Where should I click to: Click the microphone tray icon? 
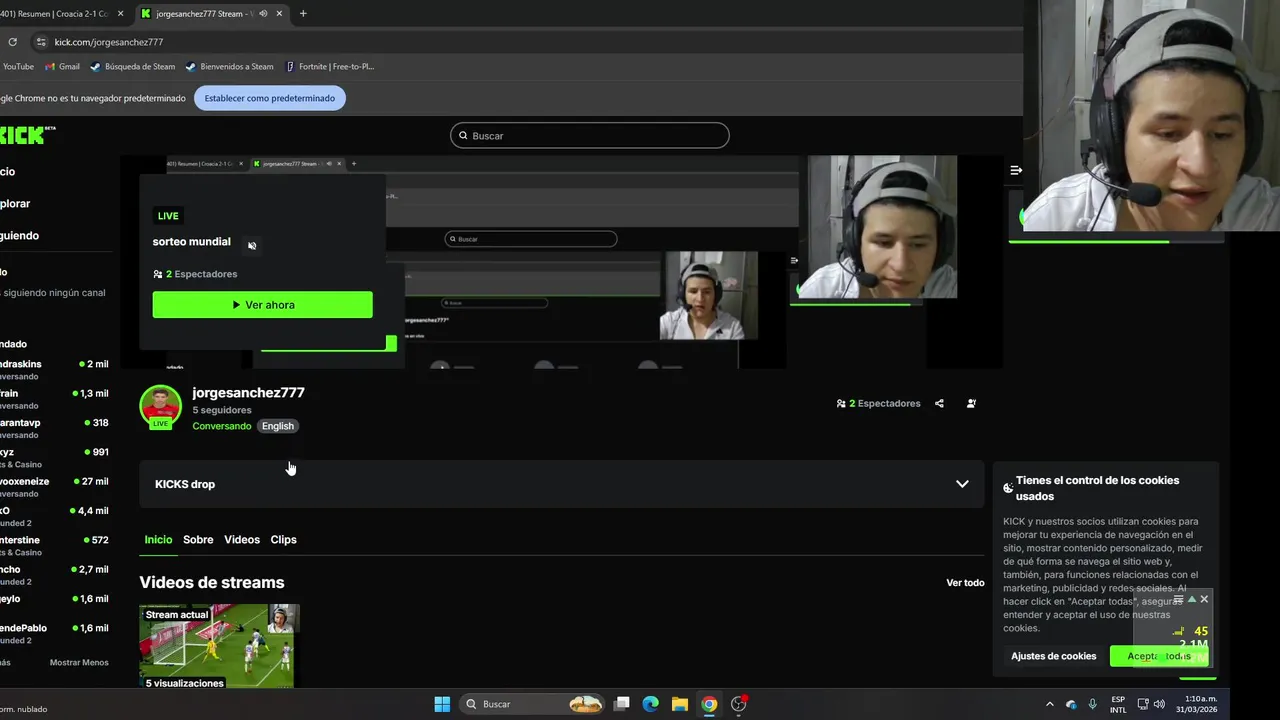pyautogui.click(x=1092, y=704)
